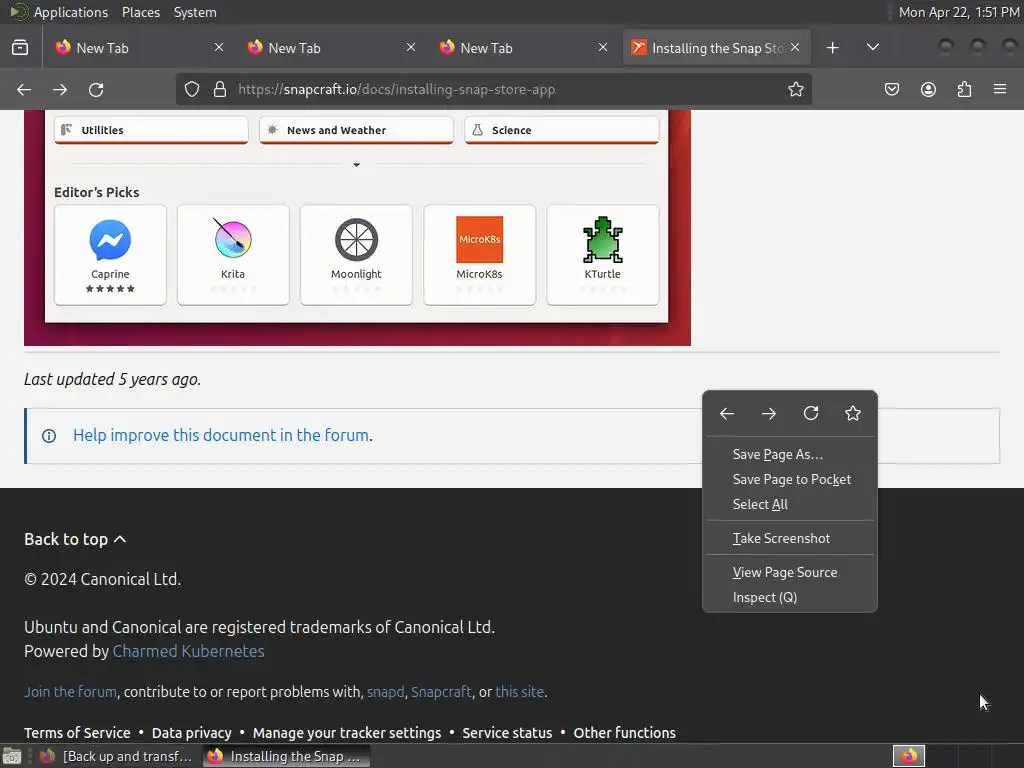Click the browser back arrow button
Screen dimensions: 1024x768
(x=24, y=89)
